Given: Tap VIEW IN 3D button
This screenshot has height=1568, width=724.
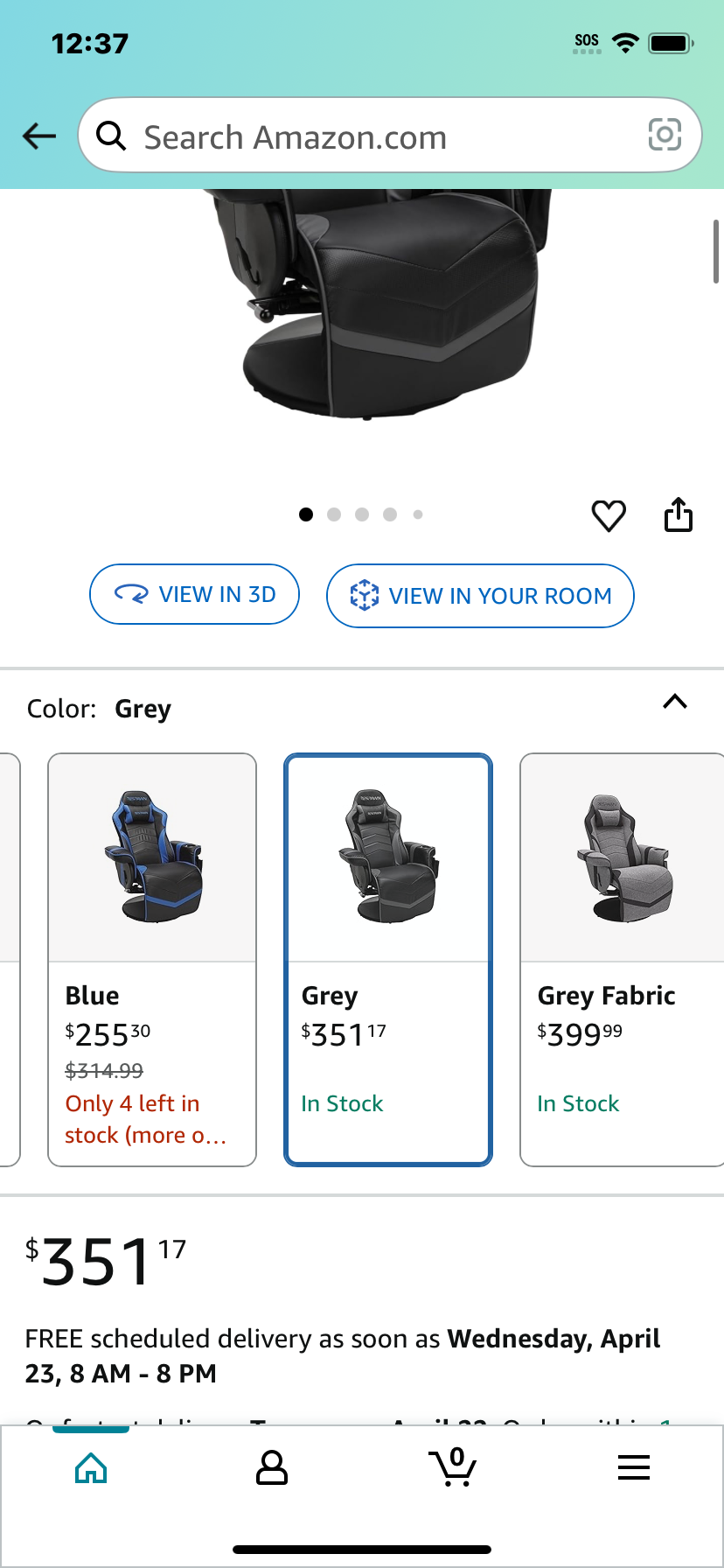Looking at the screenshot, I should pos(195,594).
